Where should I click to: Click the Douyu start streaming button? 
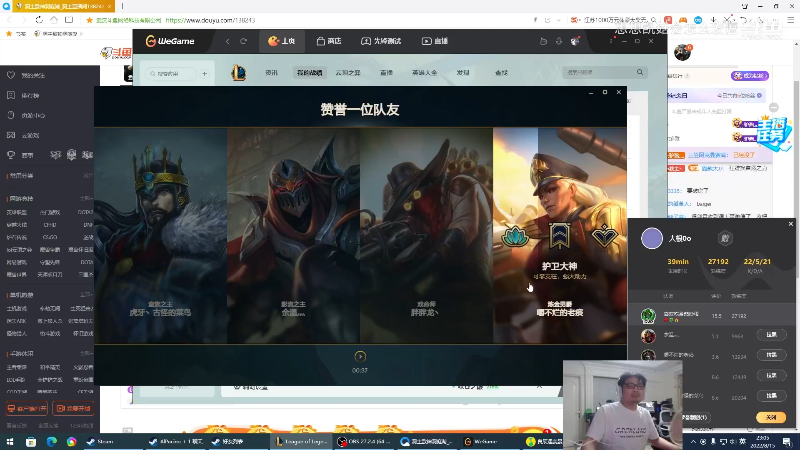[73, 409]
